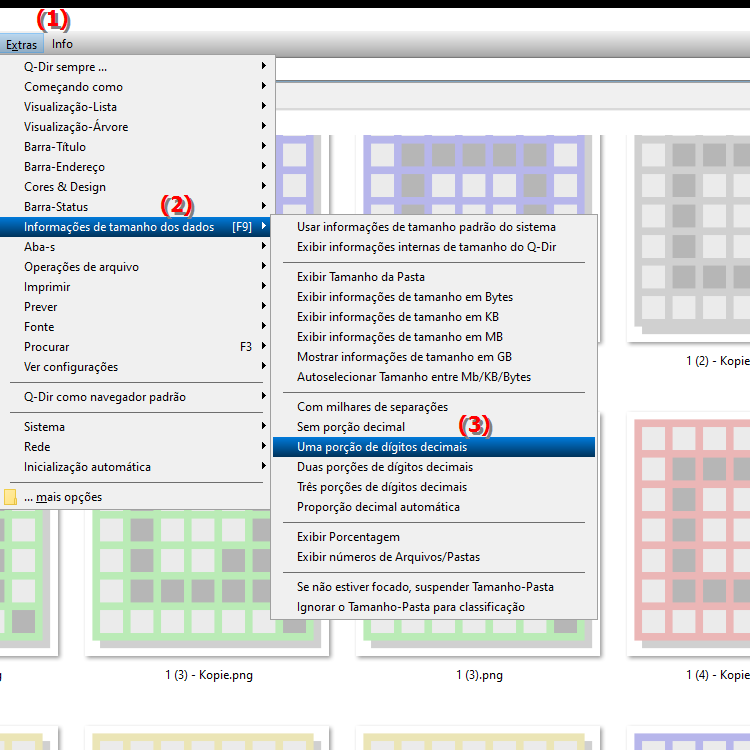Expand the Barra-Status submenu

coord(135,207)
